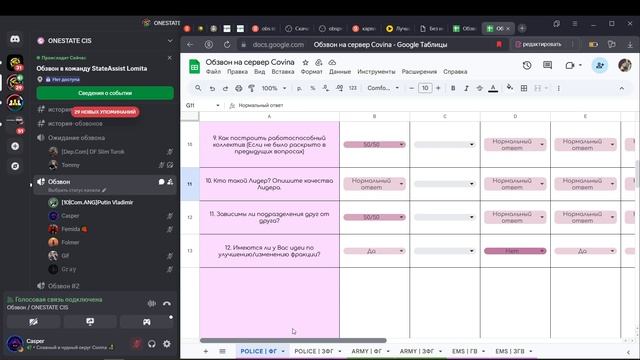
Task: Decrease font size with minus button
Action: pos(411,88)
